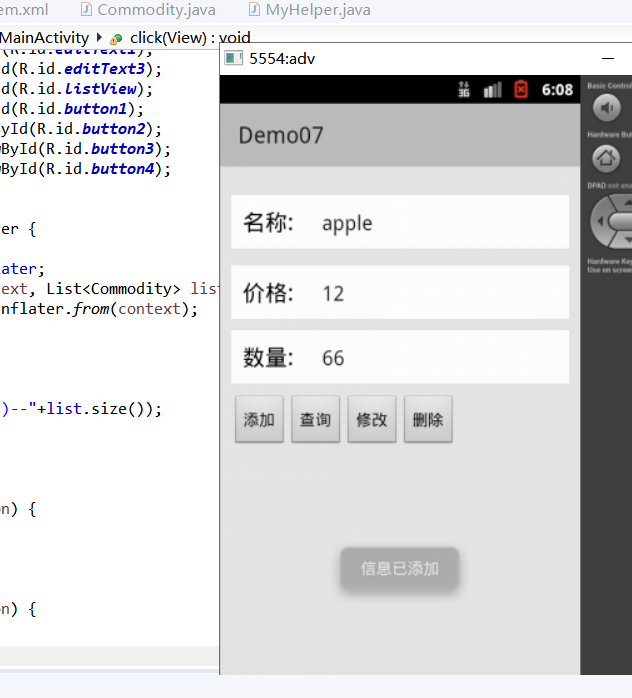Click the 3G data icon in status bar

pyautogui.click(x=464, y=89)
